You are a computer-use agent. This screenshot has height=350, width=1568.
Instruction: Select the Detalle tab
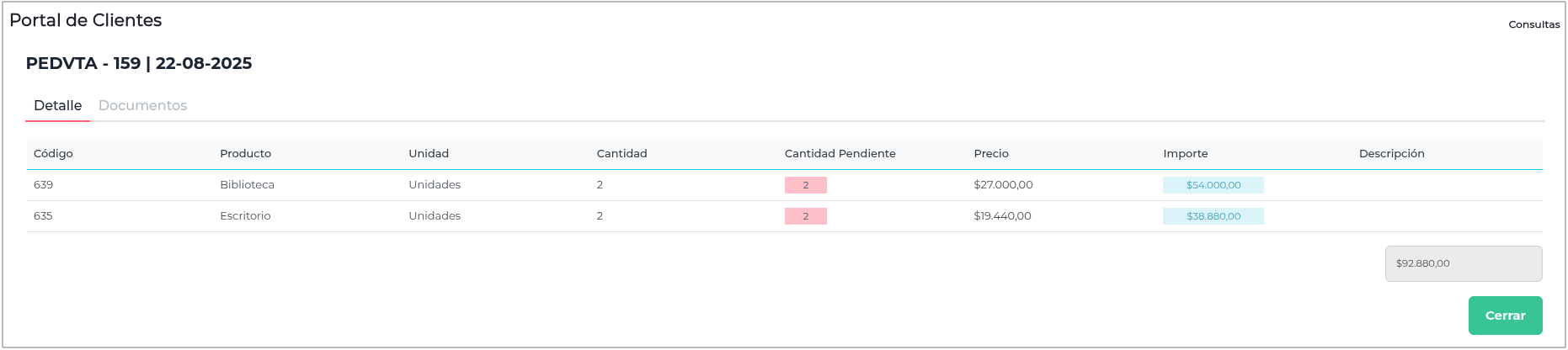57,105
